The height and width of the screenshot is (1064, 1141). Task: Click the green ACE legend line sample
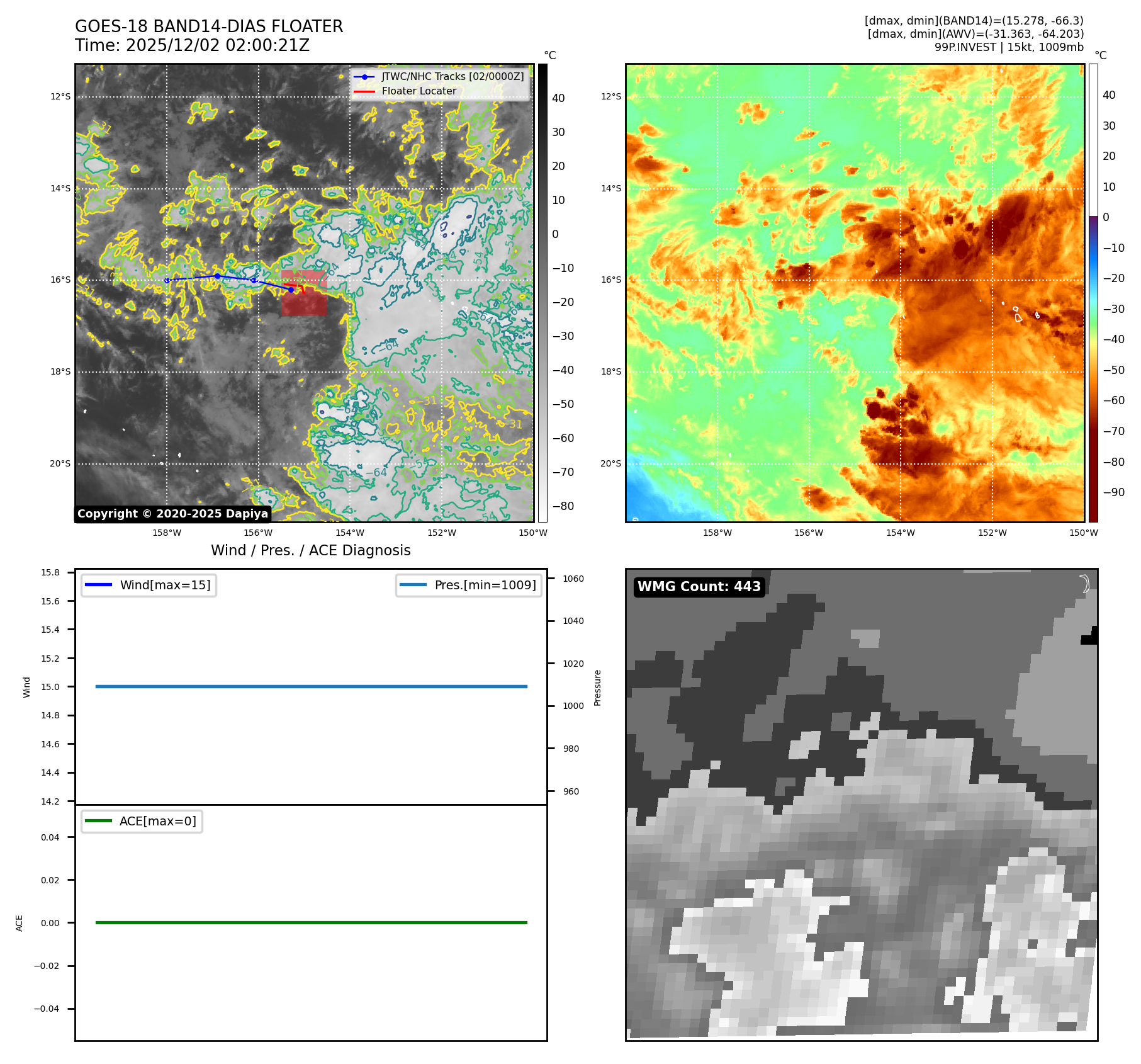pos(98,821)
